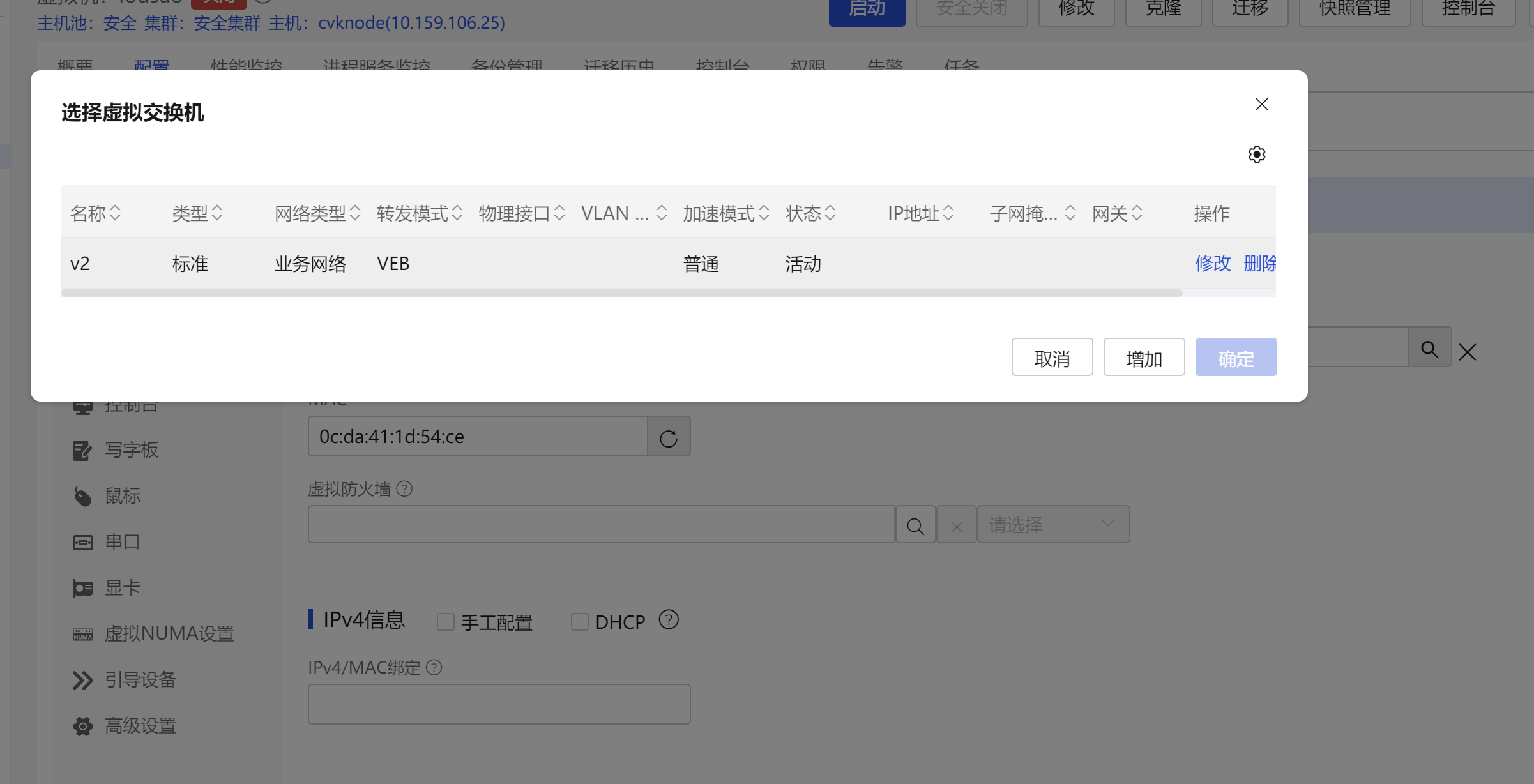Image resolution: width=1534 pixels, height=784 pixels.
Task: Click IPv4/MAC绑定 input field
Action: click(498, 704)
